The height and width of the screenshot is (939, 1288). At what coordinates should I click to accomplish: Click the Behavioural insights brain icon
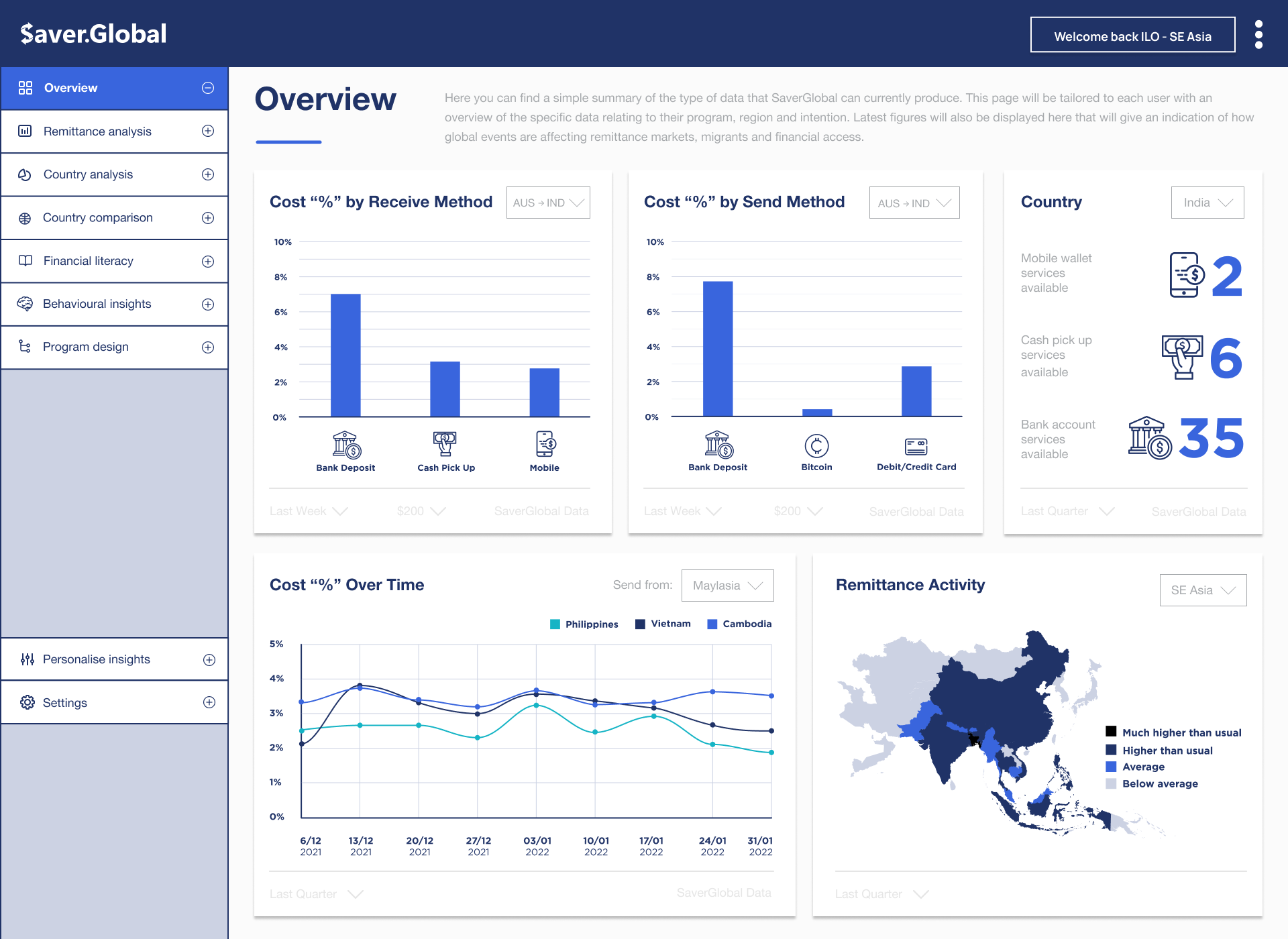25,304
